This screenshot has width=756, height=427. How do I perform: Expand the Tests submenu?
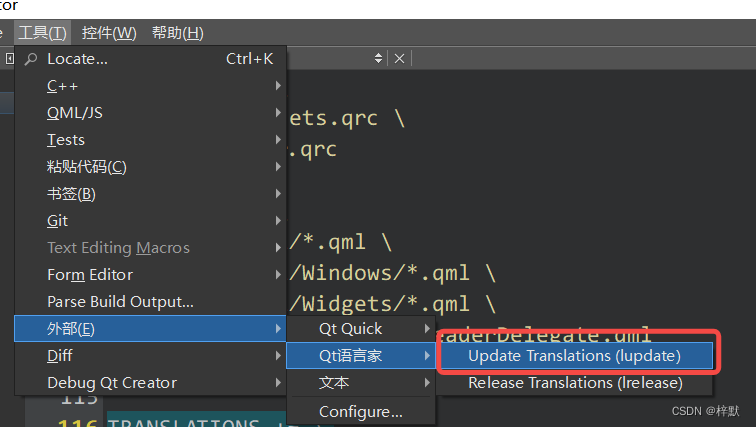pos(150,140)
